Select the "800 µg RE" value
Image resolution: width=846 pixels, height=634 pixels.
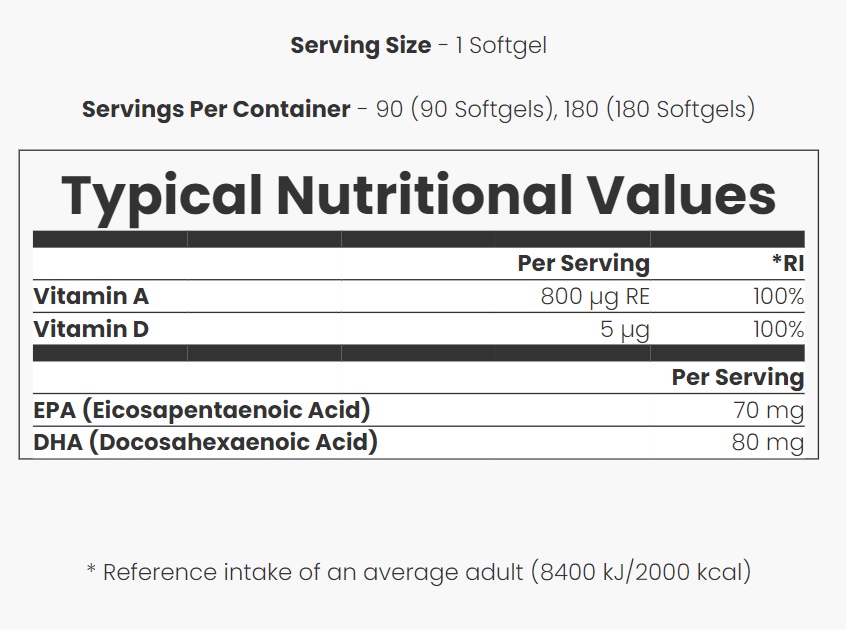595,296
